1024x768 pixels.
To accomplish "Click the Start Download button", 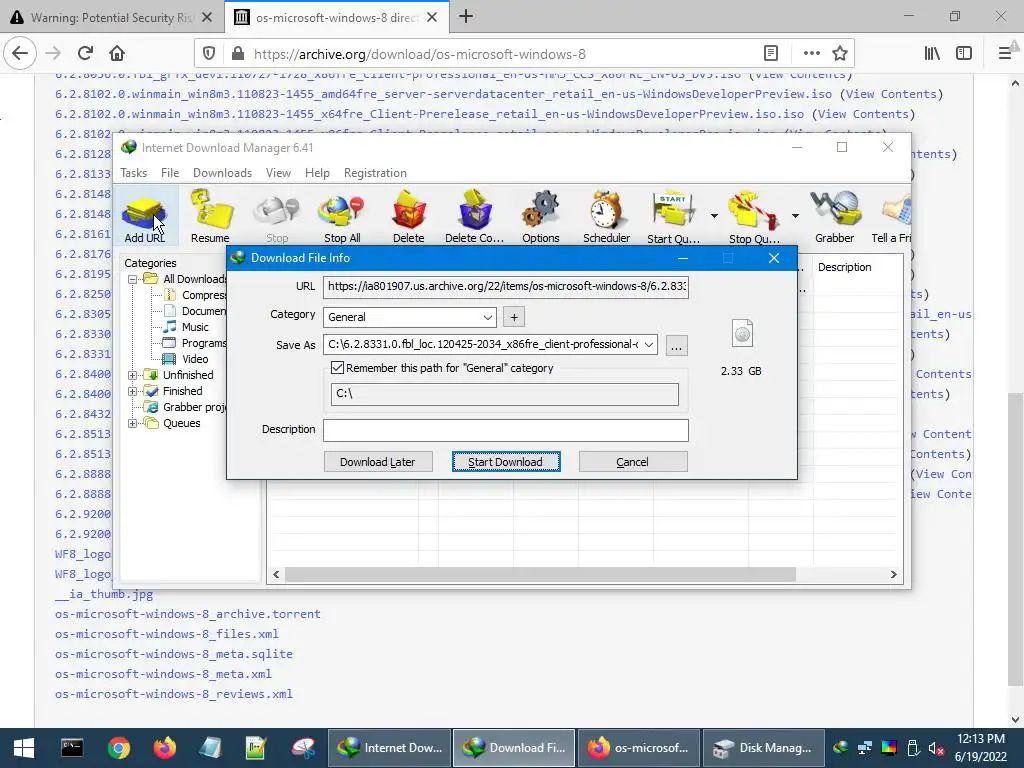I will 506,462.
